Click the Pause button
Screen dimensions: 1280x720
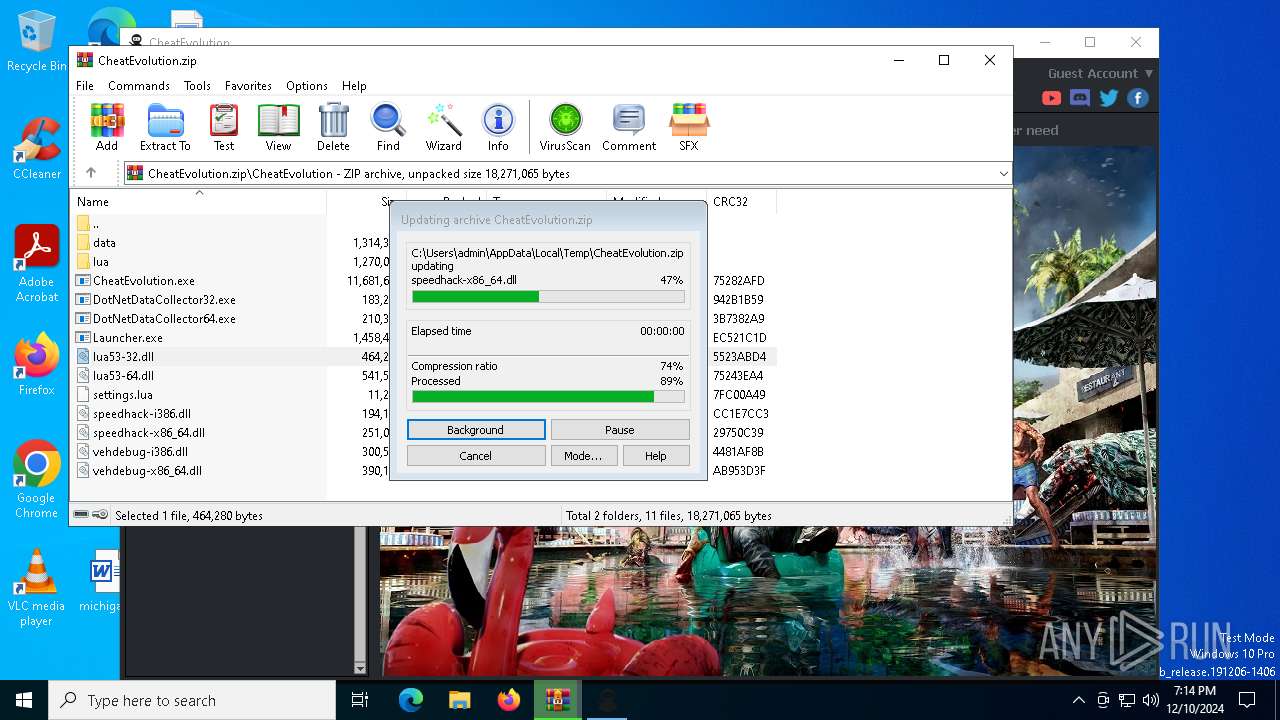point(620,430)
